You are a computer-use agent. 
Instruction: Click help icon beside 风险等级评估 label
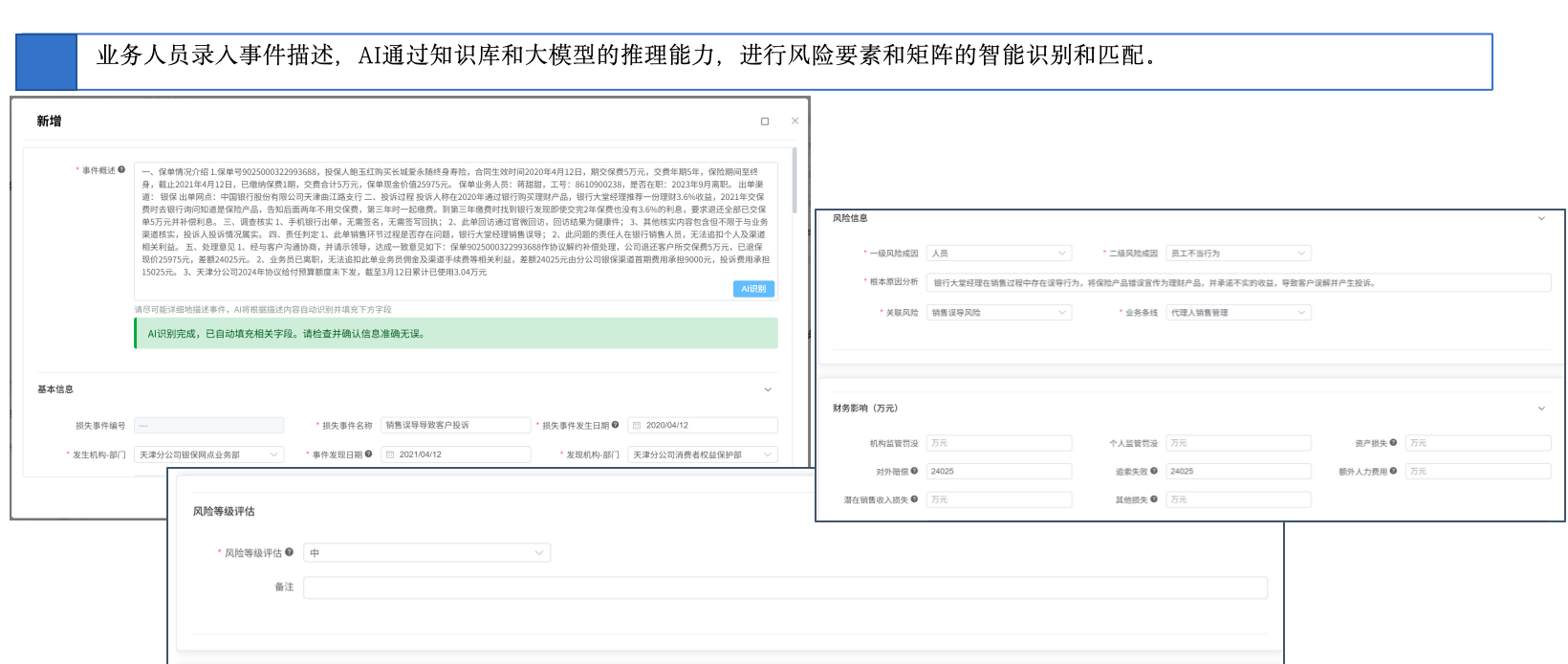point(290,552)
